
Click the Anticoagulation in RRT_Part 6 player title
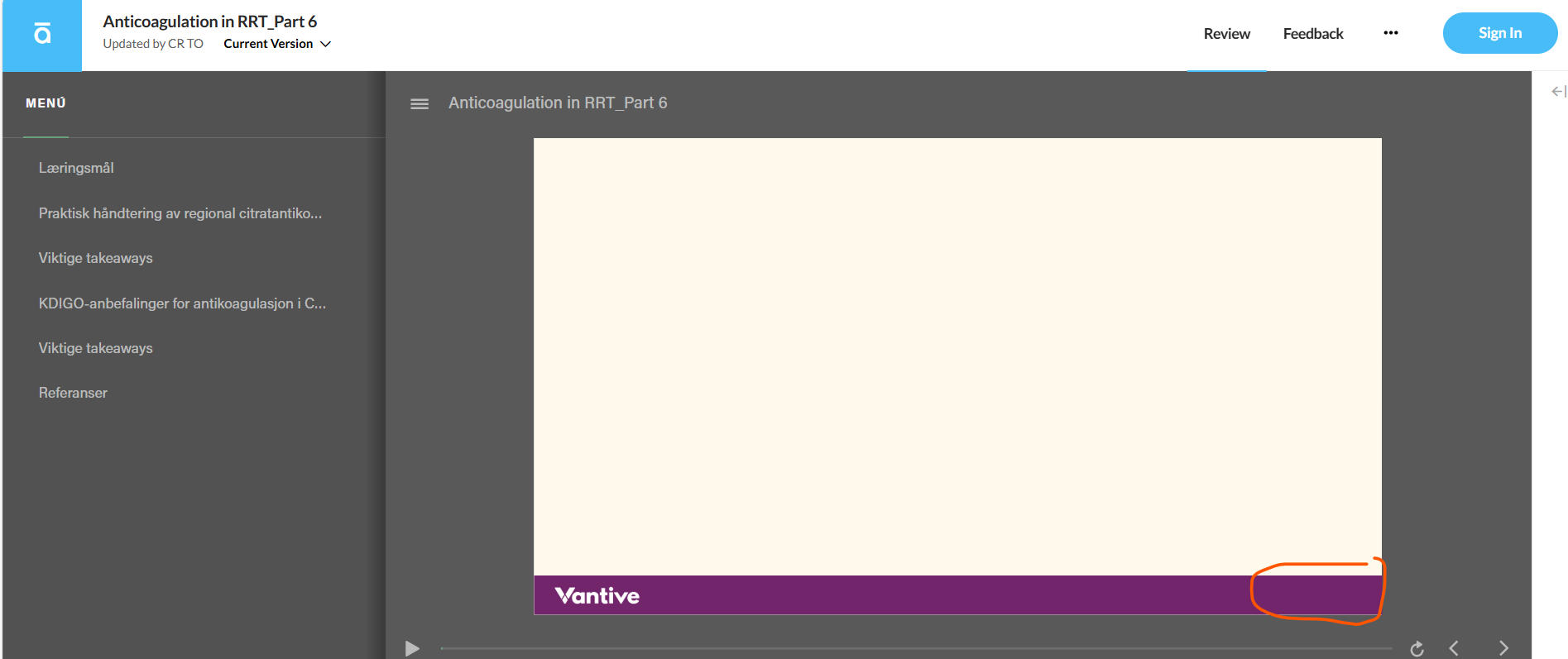(558, 103)
